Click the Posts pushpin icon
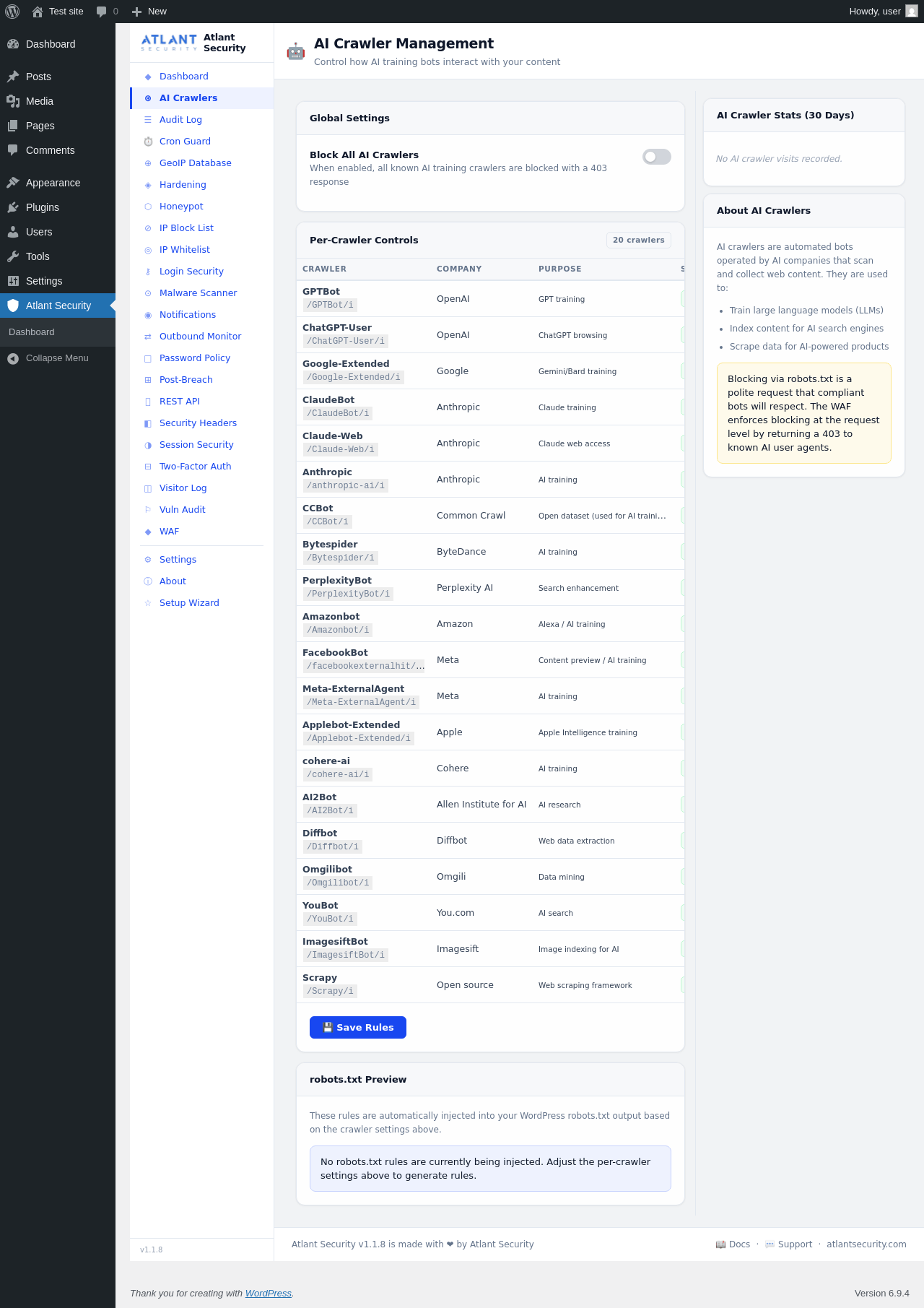 pyautogui.click(x=13, y=77)
